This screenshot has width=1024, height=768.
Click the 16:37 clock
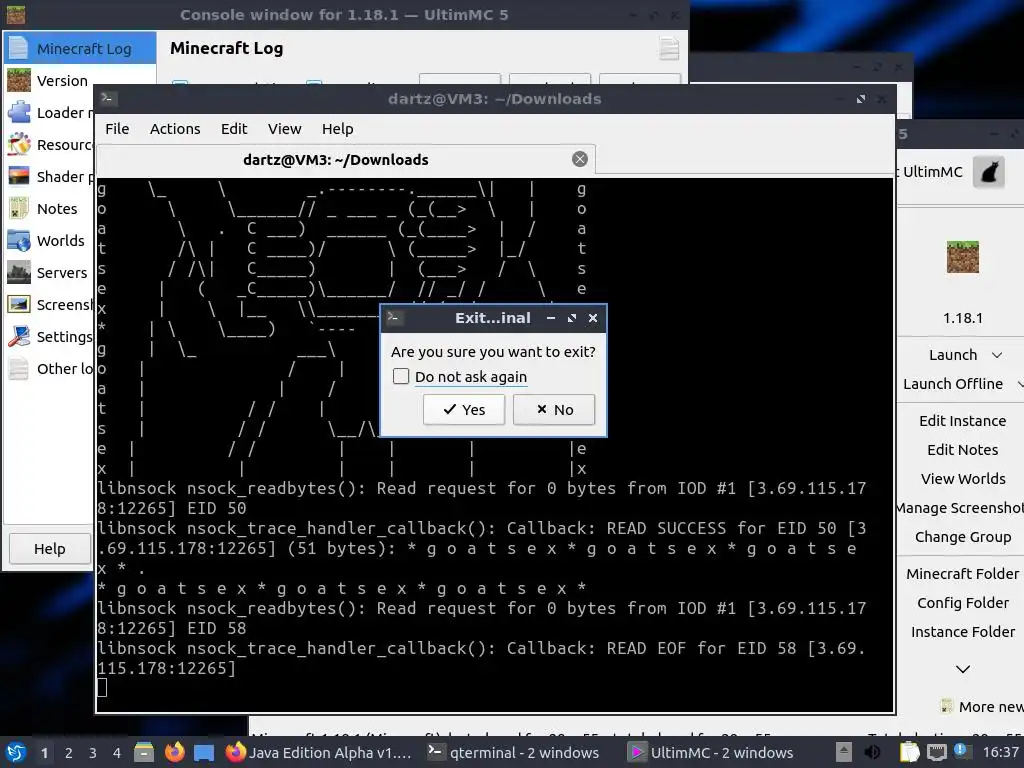click(x=1000, y=752)
